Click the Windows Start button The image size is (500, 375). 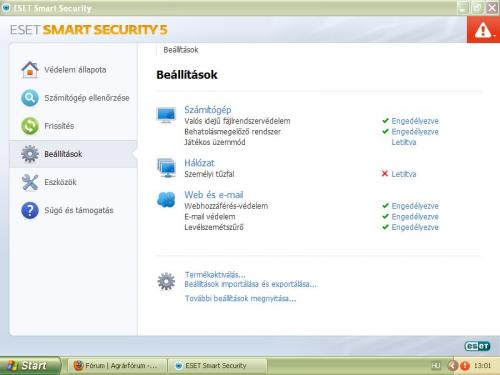[x=31, y=366]
